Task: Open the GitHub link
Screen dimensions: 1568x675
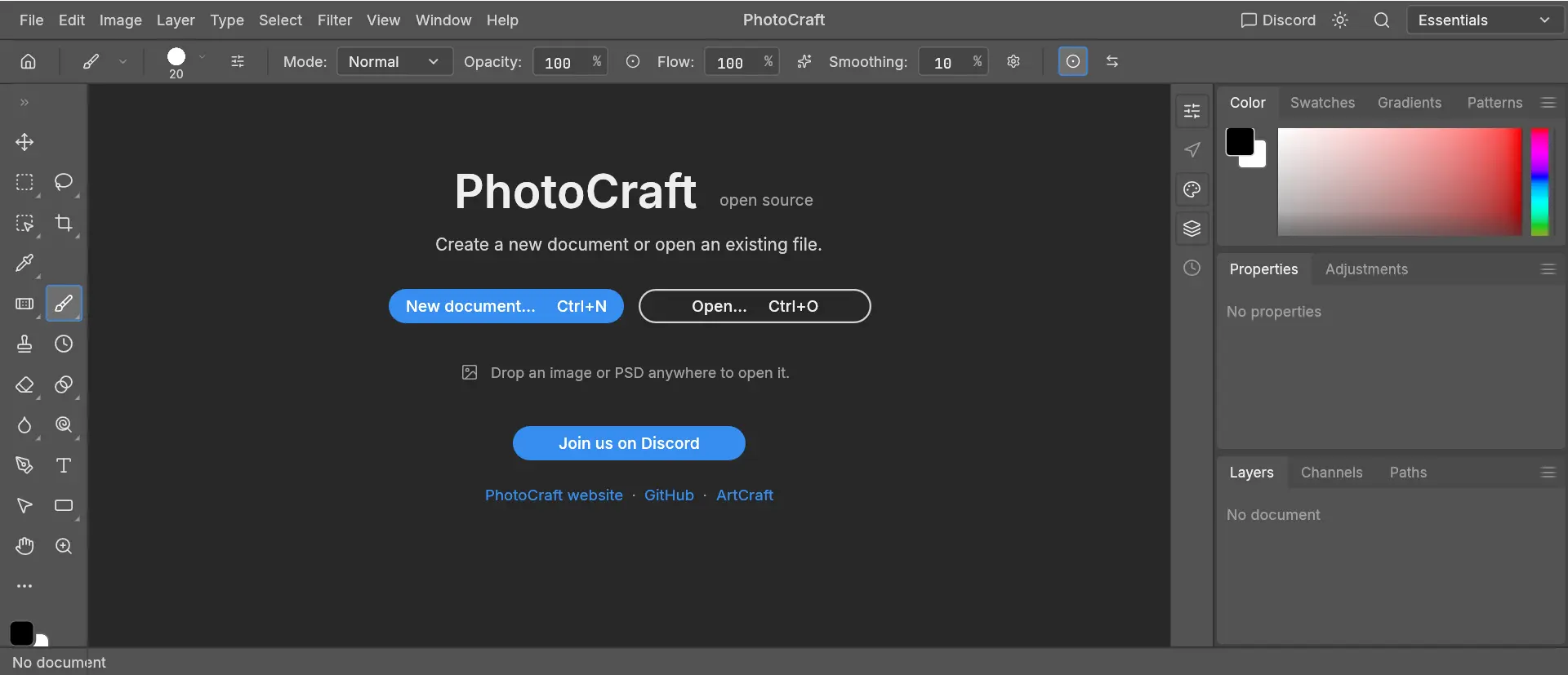Action: point(669,495)
